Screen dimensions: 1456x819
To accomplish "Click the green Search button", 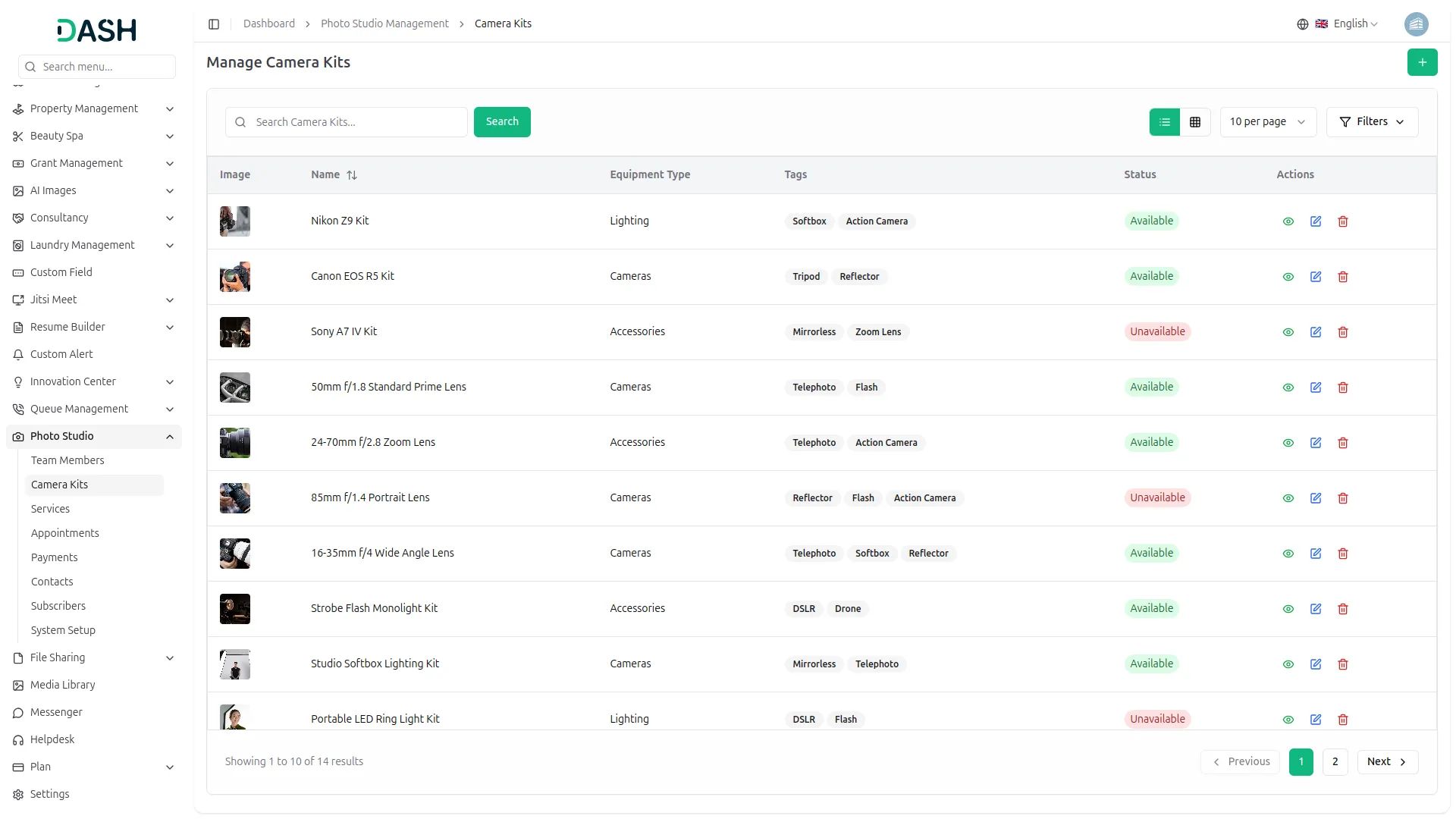I will (x=501, y=122).
